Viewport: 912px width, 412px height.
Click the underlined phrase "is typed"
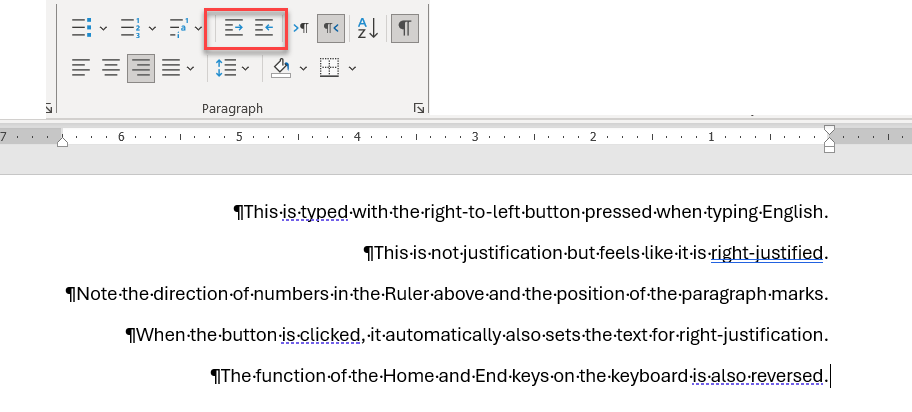pyautogui.click(x=315, y=212)
